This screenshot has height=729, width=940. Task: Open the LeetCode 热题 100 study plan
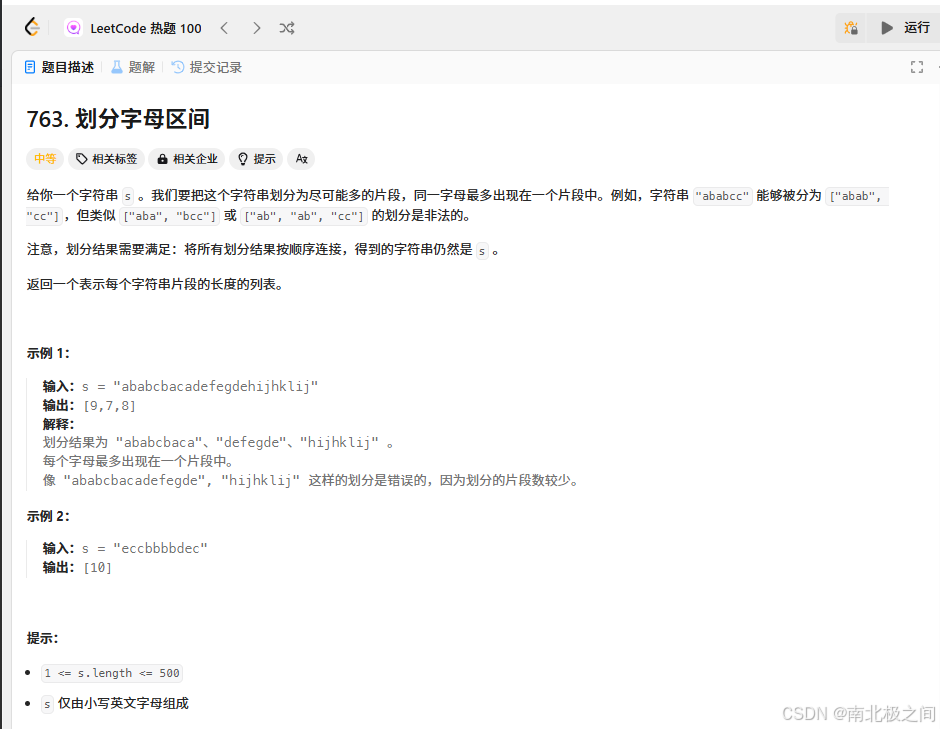click(x=146, y=28)
